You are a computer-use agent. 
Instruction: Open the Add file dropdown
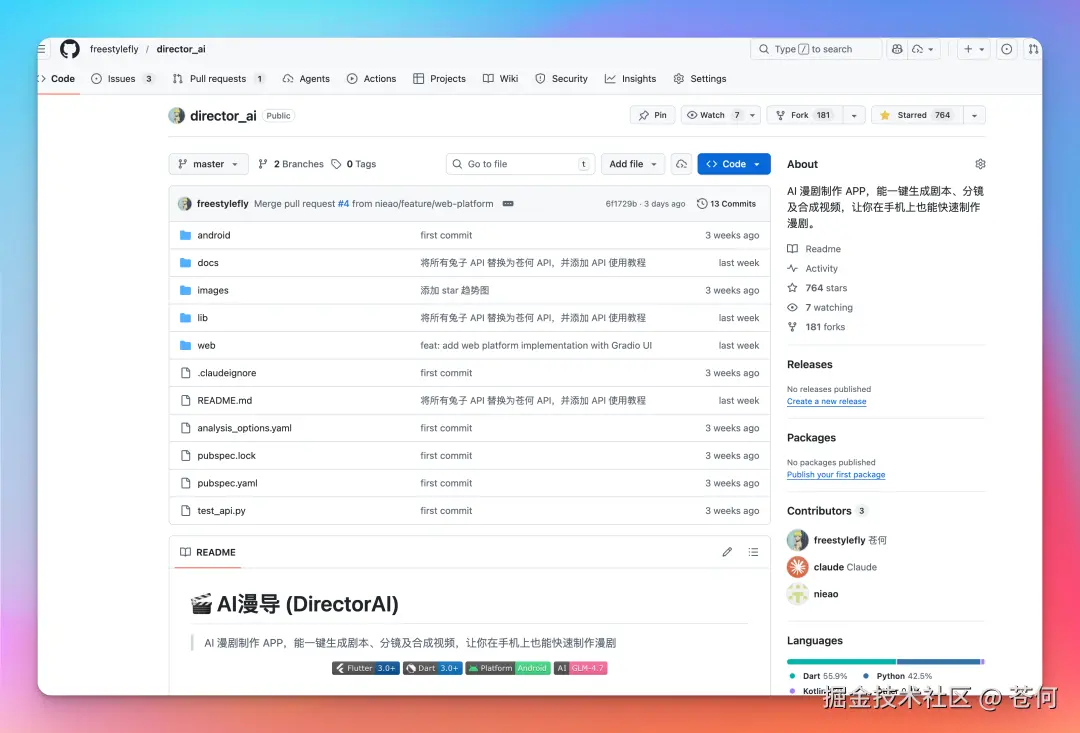tap(633, 164)
